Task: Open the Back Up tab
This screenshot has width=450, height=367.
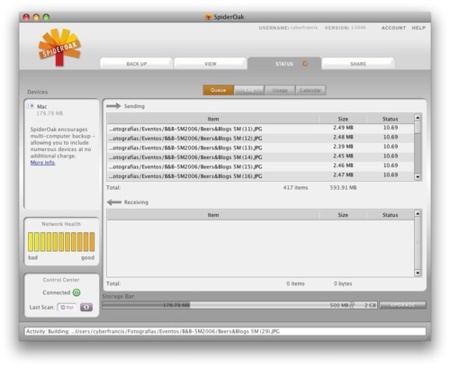Action: [136, 64]
